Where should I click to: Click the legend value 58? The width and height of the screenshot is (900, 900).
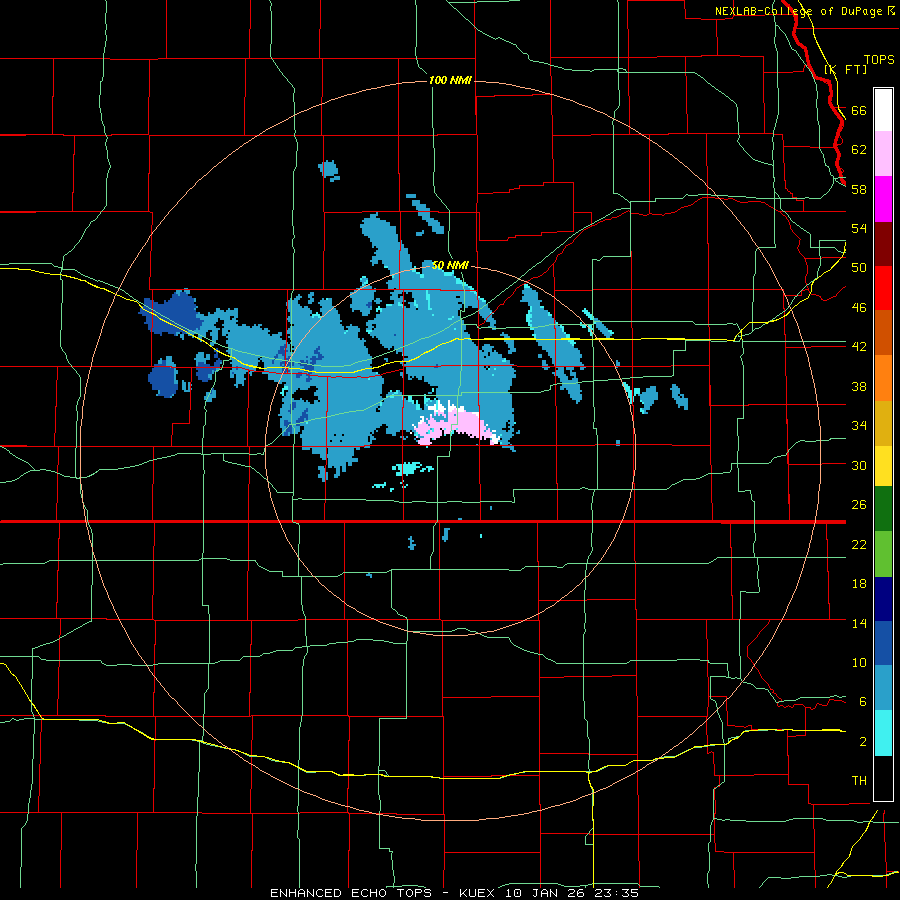[x=859, y=189]
